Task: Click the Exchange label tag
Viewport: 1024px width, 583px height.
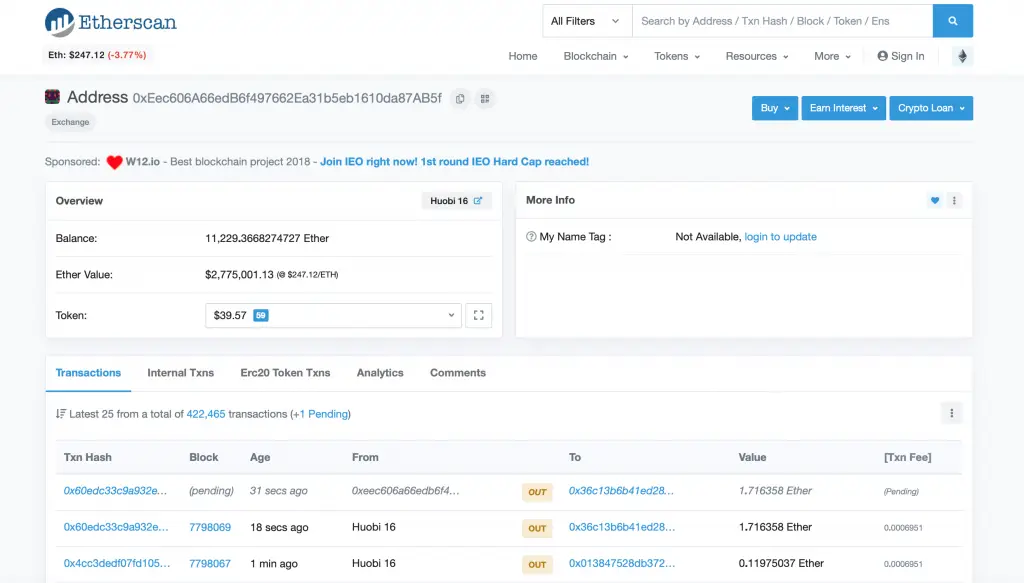Action: click(70, 122)
